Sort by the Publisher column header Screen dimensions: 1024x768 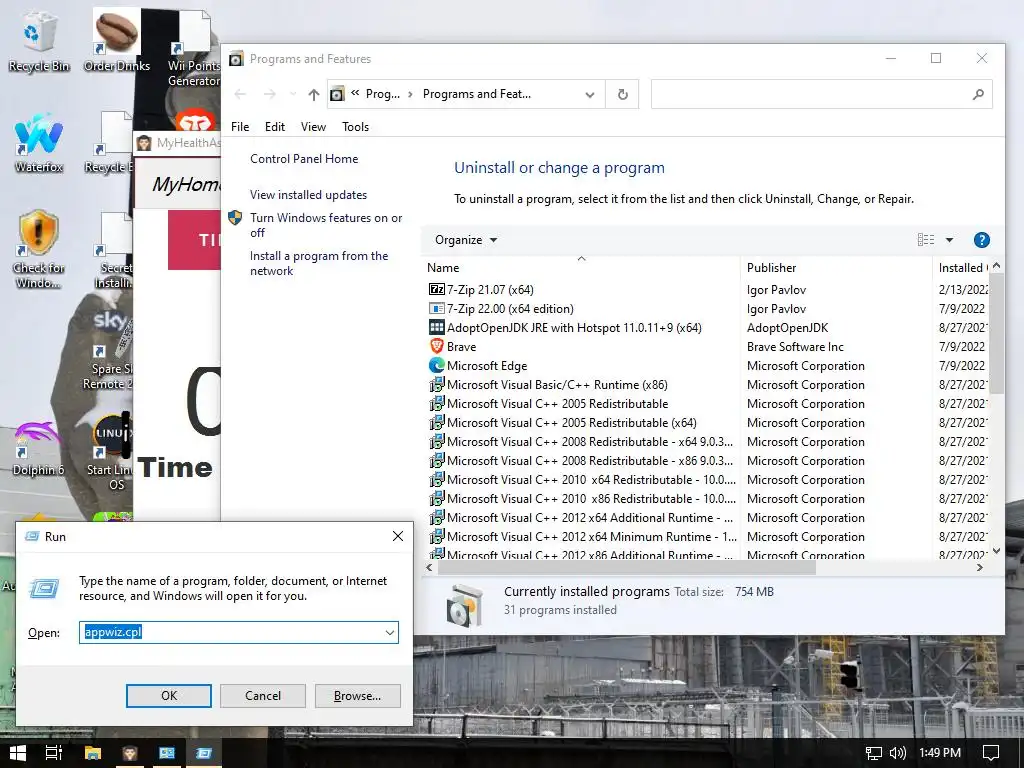point(837,268)
